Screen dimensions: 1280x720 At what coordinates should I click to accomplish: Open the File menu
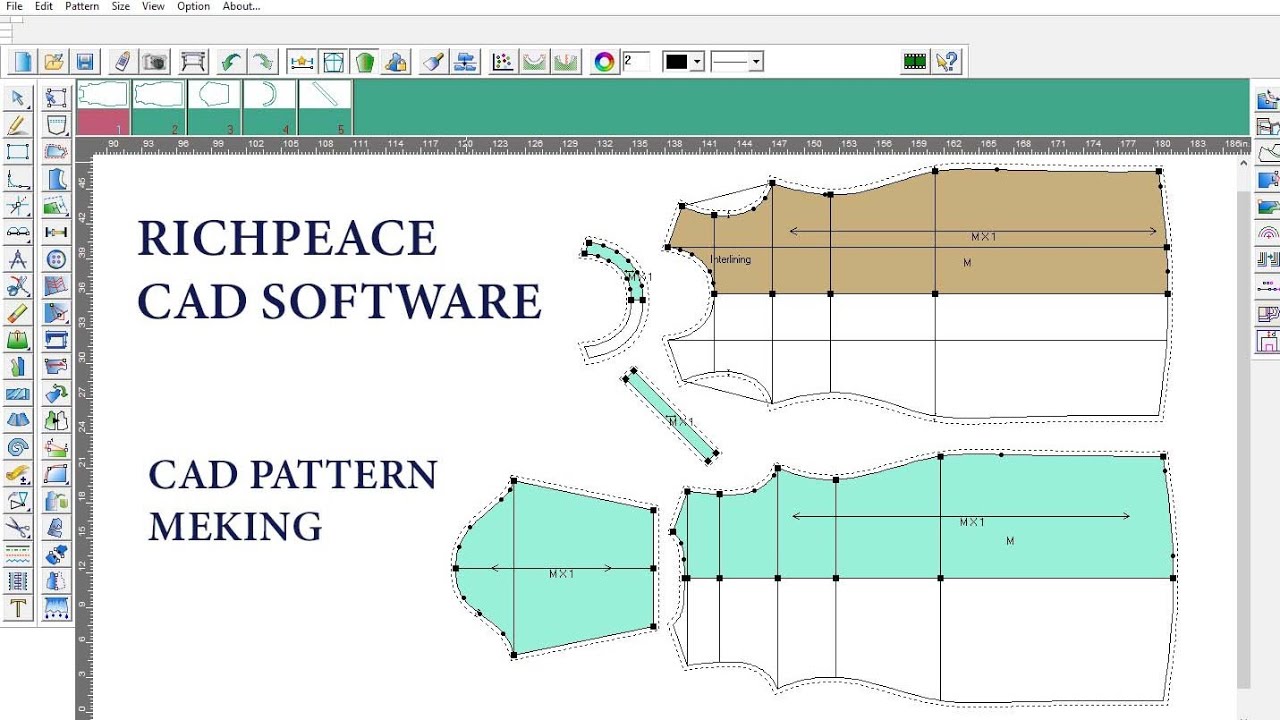(14, 6)
